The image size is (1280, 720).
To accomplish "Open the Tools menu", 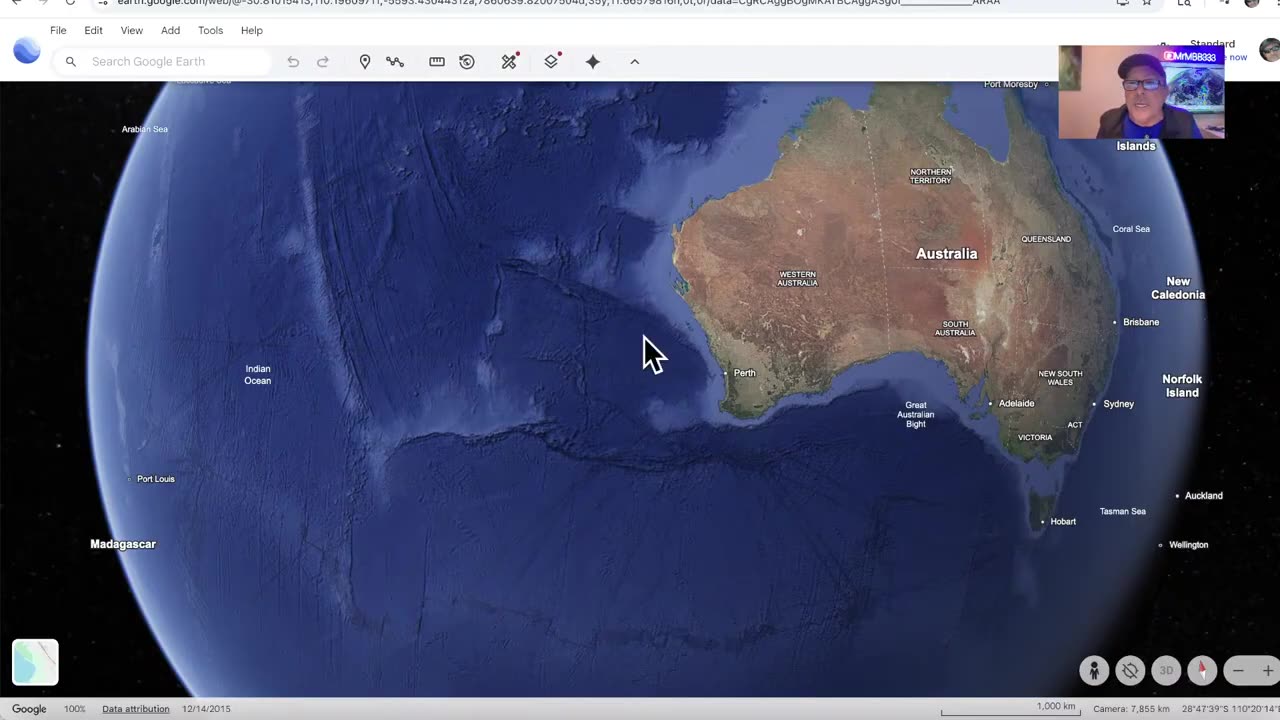I will coord(210,30).
